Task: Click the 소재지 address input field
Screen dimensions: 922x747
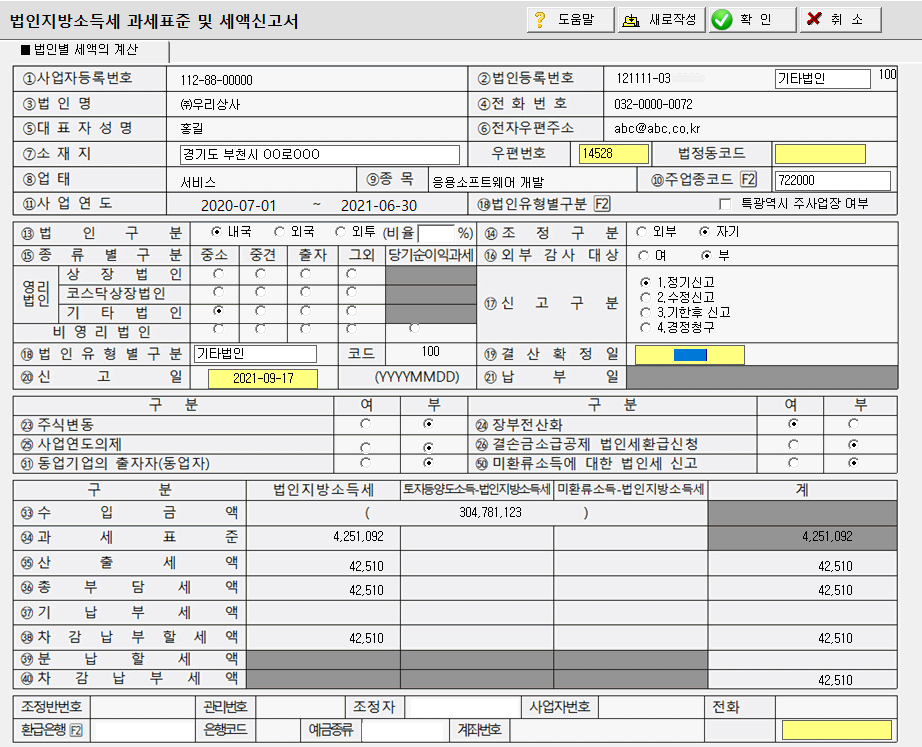Action: pyautogui.click(x=319, y=154)
